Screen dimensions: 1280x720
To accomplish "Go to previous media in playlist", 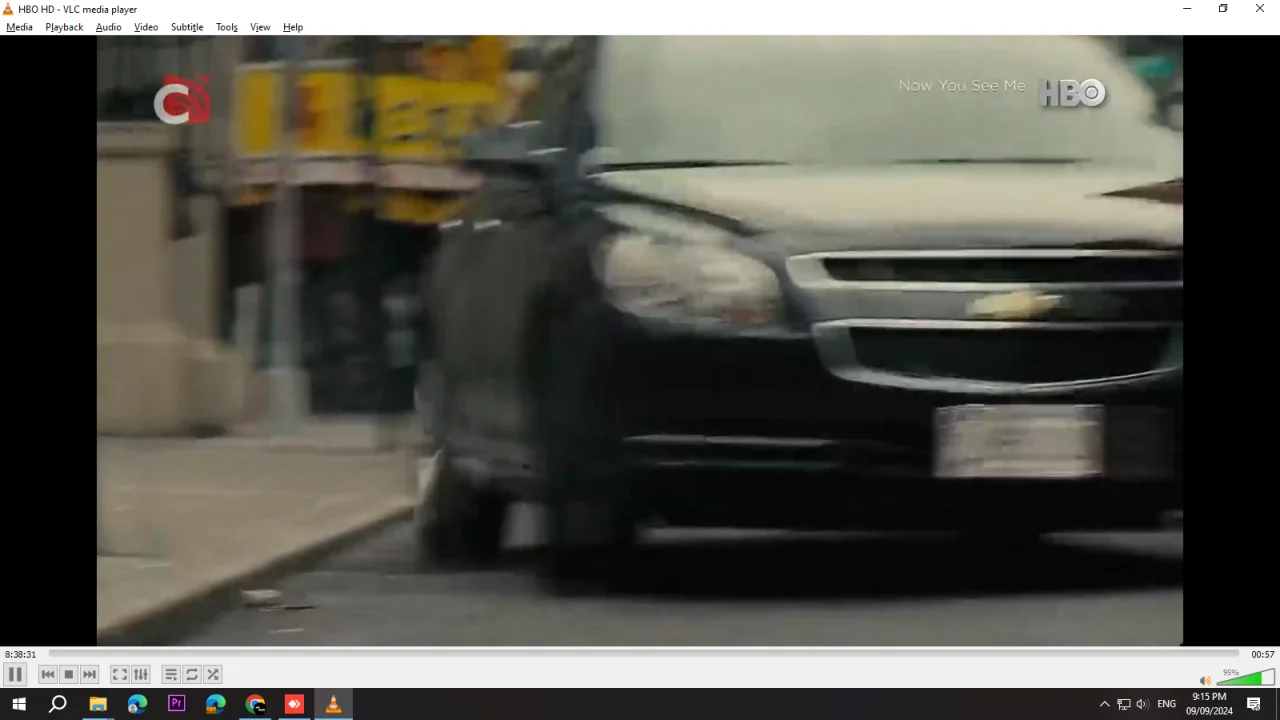I will [x=48, y=674].
